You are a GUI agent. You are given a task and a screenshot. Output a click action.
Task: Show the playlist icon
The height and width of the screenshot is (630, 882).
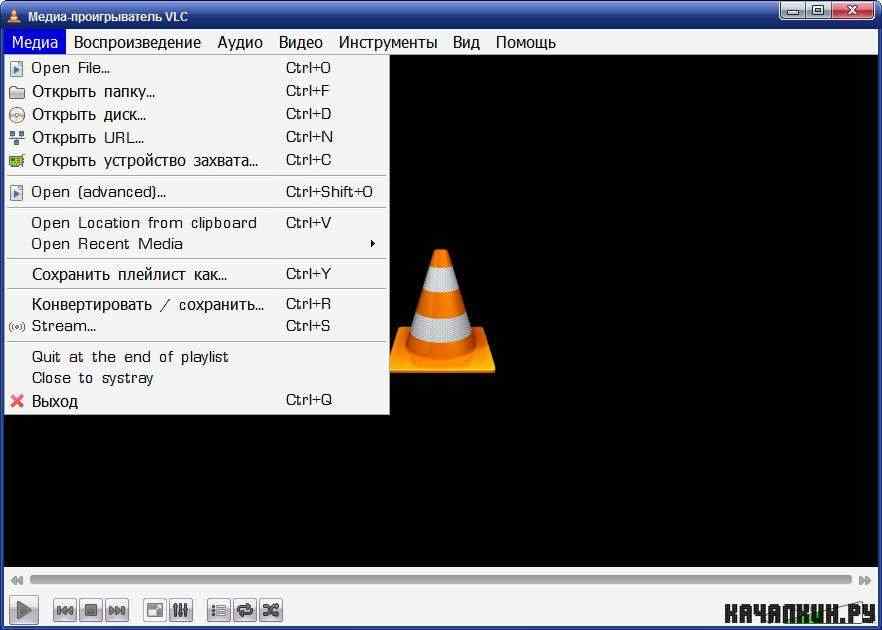pos(219,610)
